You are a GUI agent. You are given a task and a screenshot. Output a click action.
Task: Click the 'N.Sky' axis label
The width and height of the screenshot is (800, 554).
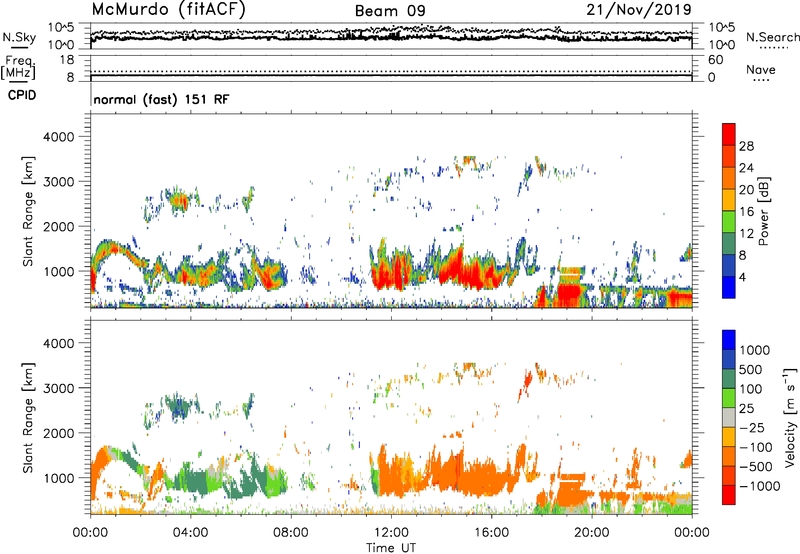(x=19, y=37)
